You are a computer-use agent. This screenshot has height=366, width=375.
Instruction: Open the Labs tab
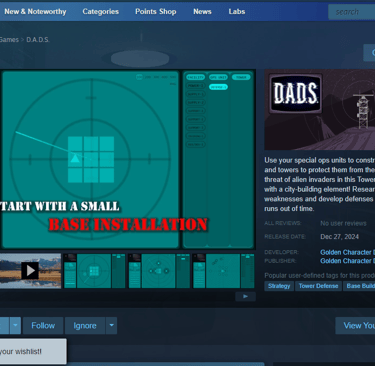[237, 12]
